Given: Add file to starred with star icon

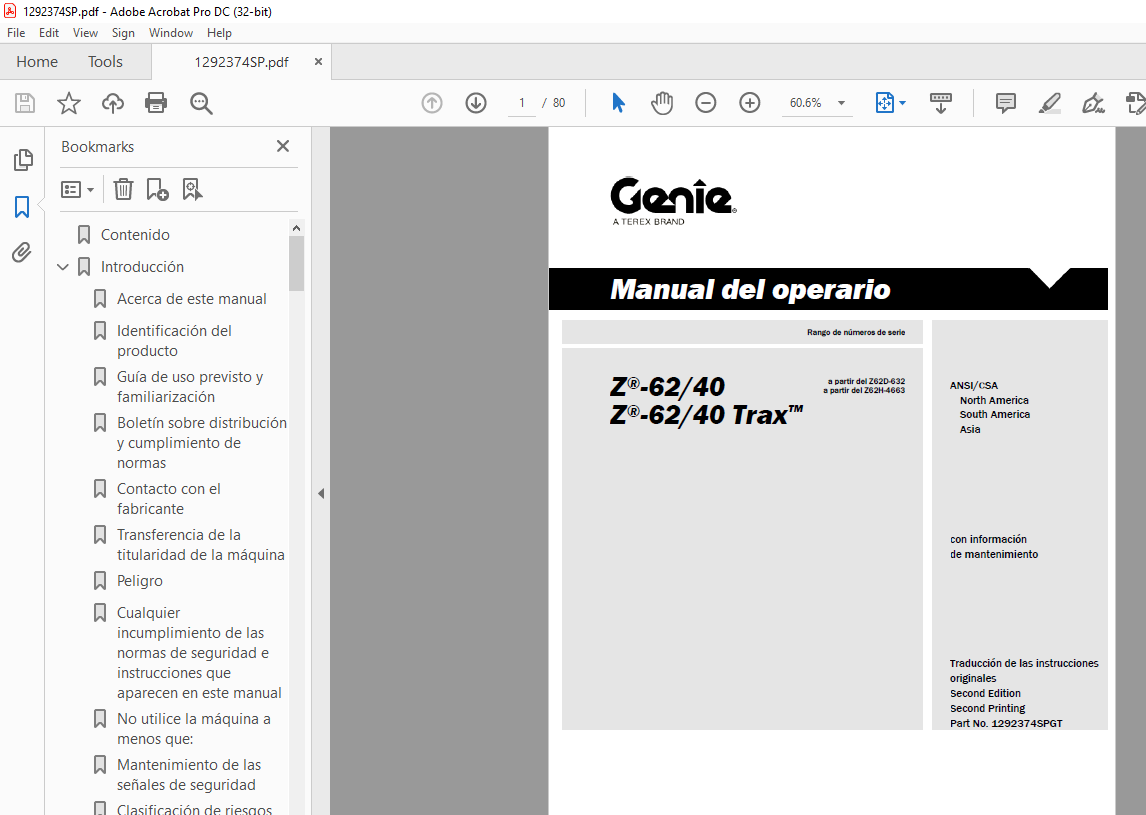Looking at the screenshot, I should (69, 103).
